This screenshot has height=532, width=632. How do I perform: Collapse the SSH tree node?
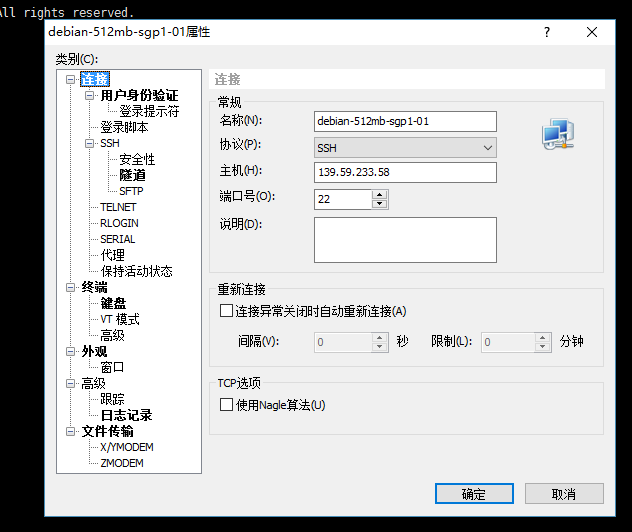tap(89, 143)
